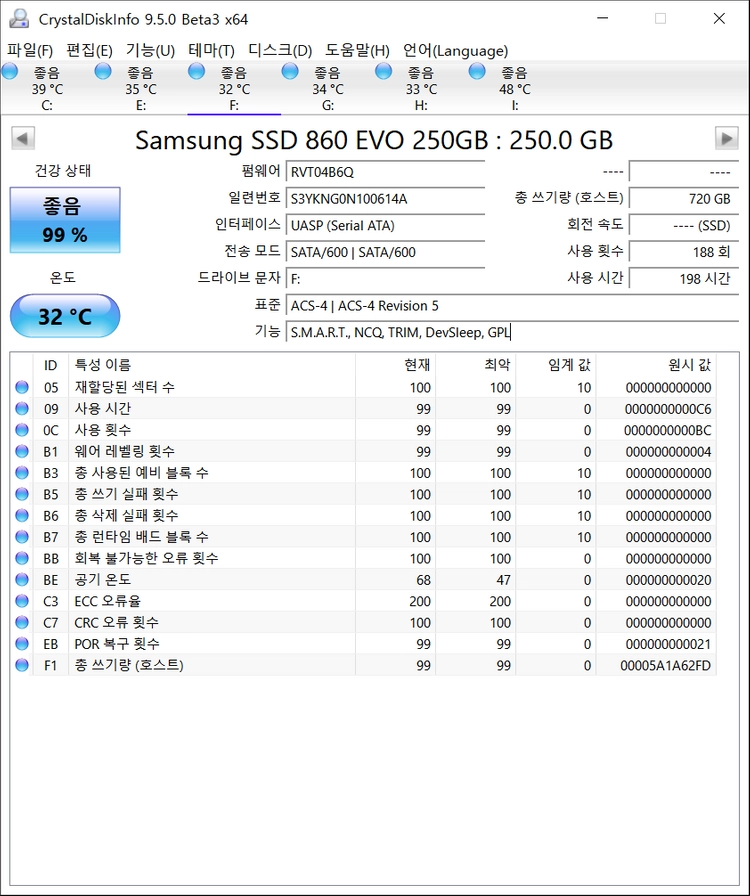
Task: Click the Samsung SSD 860 EVO 250GB title
Action: click(374, 140)
